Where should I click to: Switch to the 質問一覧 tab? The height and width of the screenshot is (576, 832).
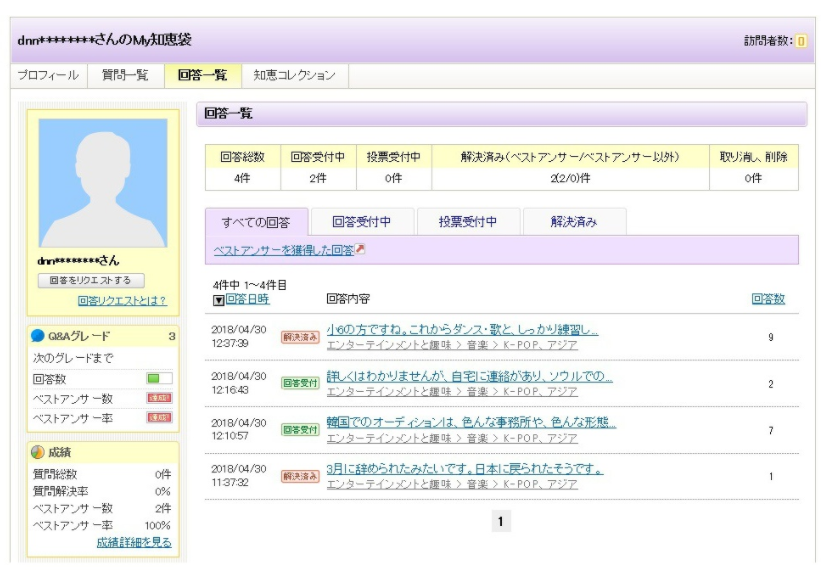(126, 75)
